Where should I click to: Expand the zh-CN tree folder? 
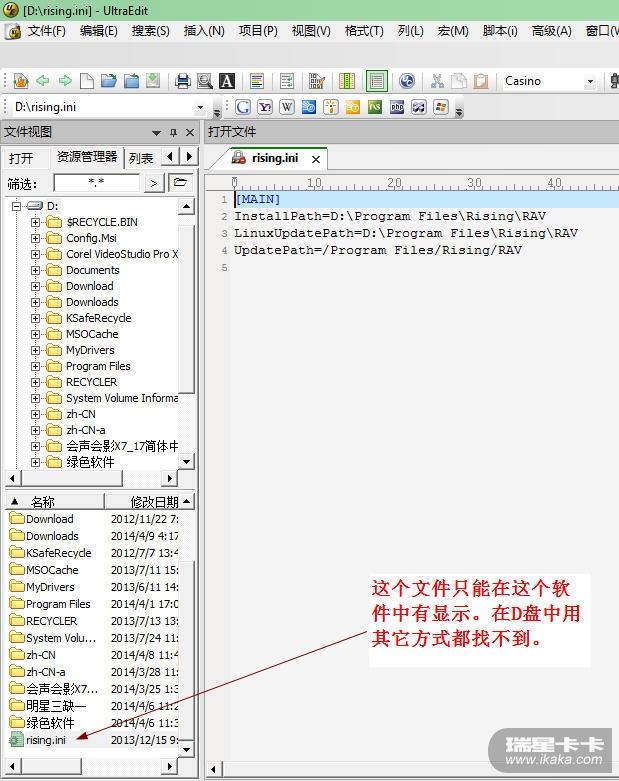coord(35,414)
